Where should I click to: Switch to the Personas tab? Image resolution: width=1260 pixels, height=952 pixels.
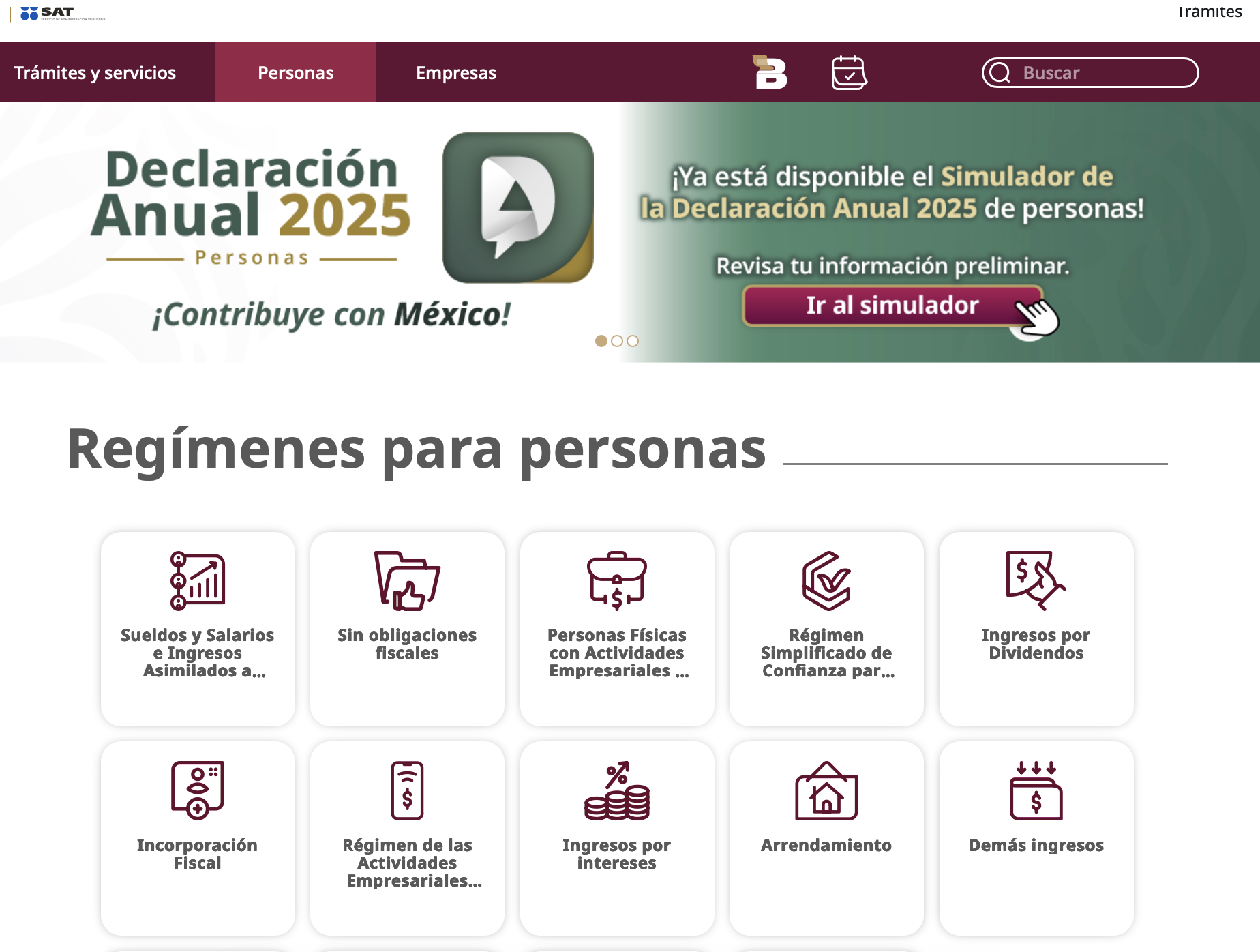click(296, 72)
